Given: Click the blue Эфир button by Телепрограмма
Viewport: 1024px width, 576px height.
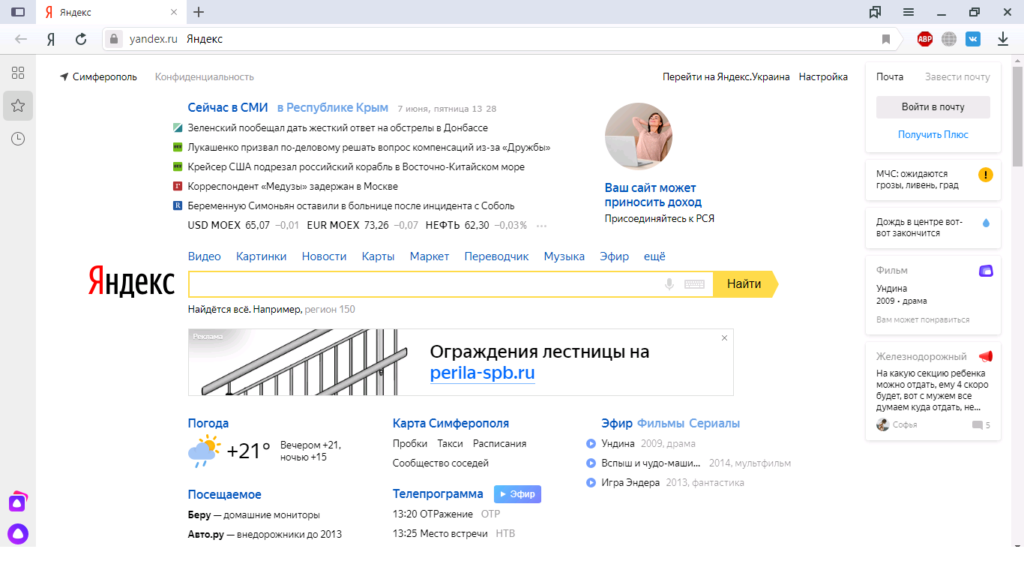Looking at the screenshot, I should [x=517, y=494].
